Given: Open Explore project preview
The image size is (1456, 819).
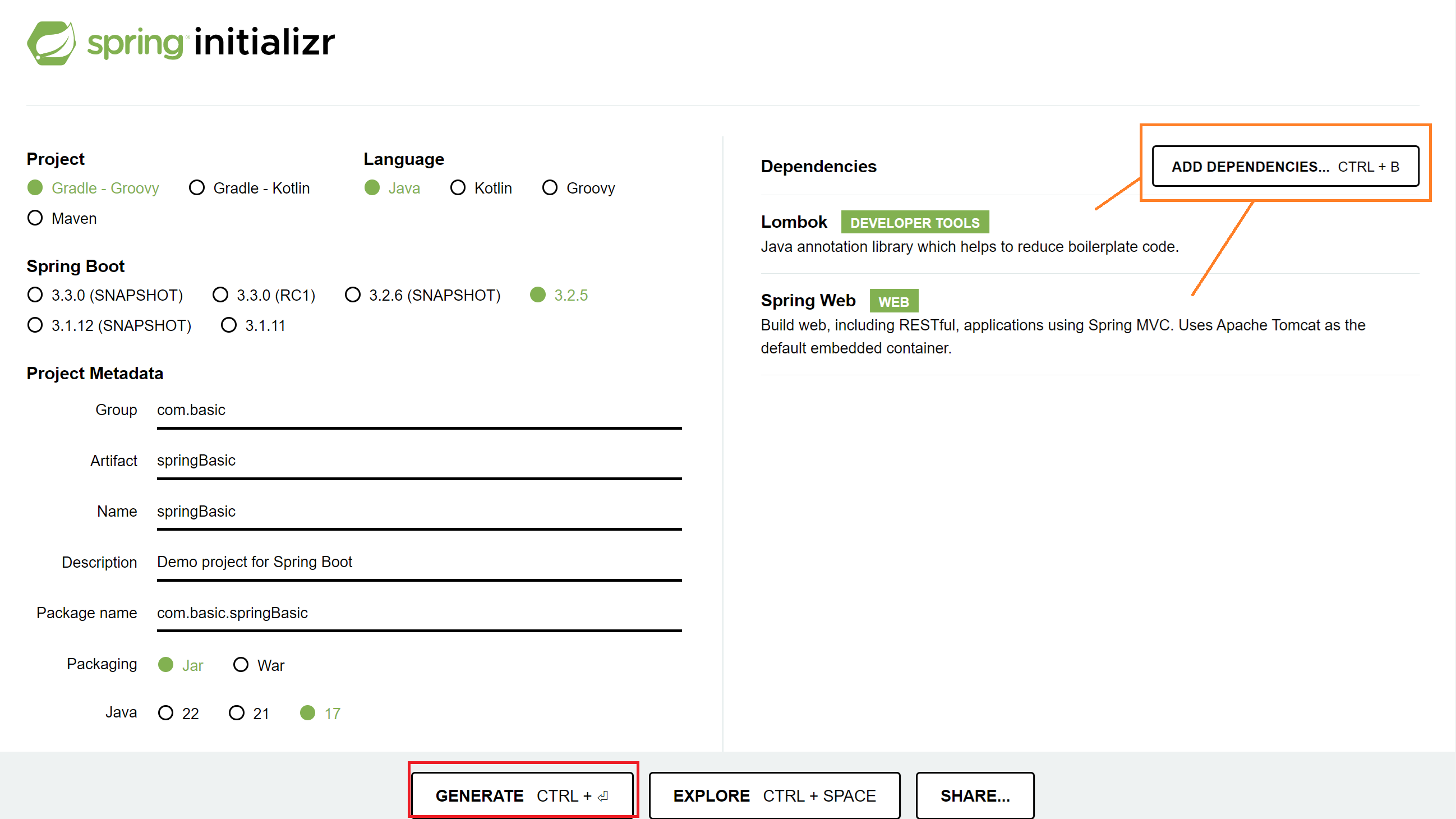Looking at the screenshot, I should point(774,795).
